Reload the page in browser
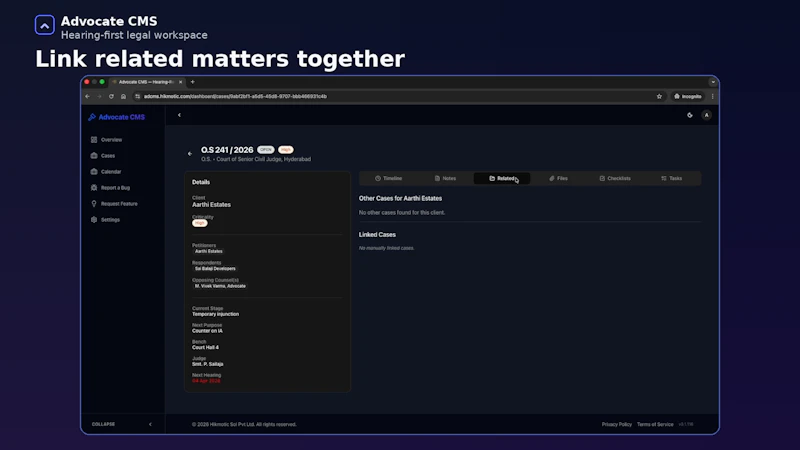 click(x=111, y=96)
